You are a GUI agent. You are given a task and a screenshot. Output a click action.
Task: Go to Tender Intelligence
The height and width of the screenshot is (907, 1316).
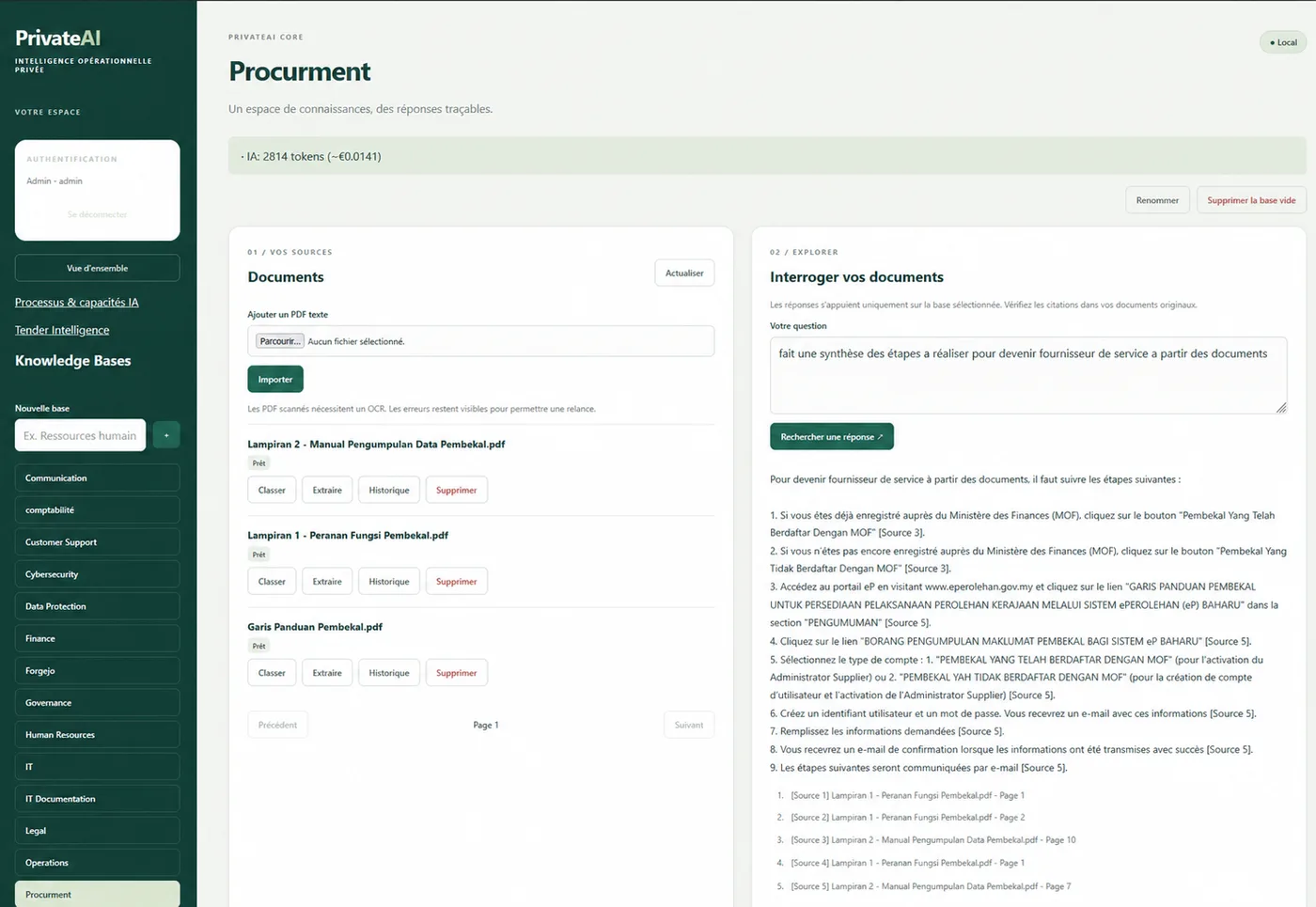pyautogui.click(x=62, y=330)
